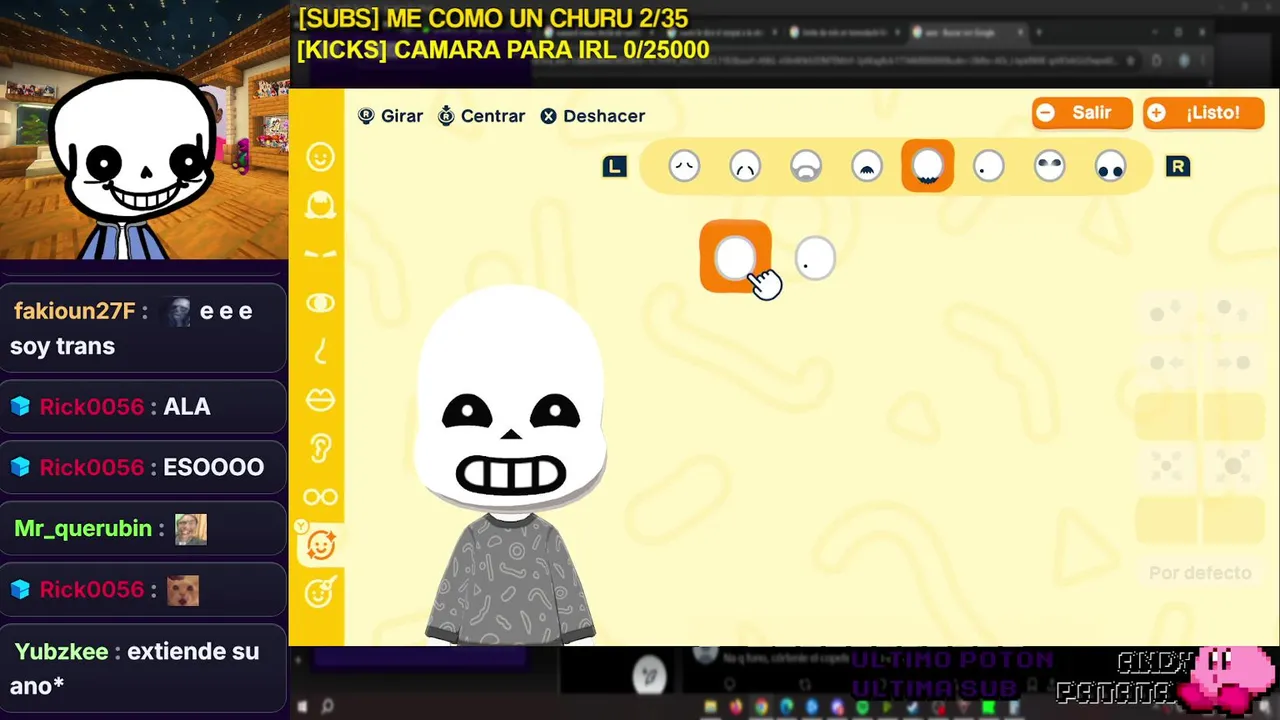Click Deshacer undo control
The height and width of the screenshot is (720, 1280).
pos(593,116)
